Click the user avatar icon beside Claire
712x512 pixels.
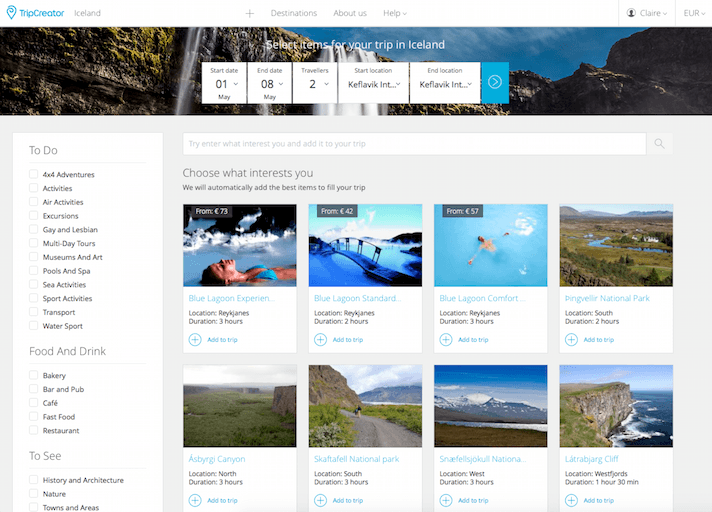(631, 13)
